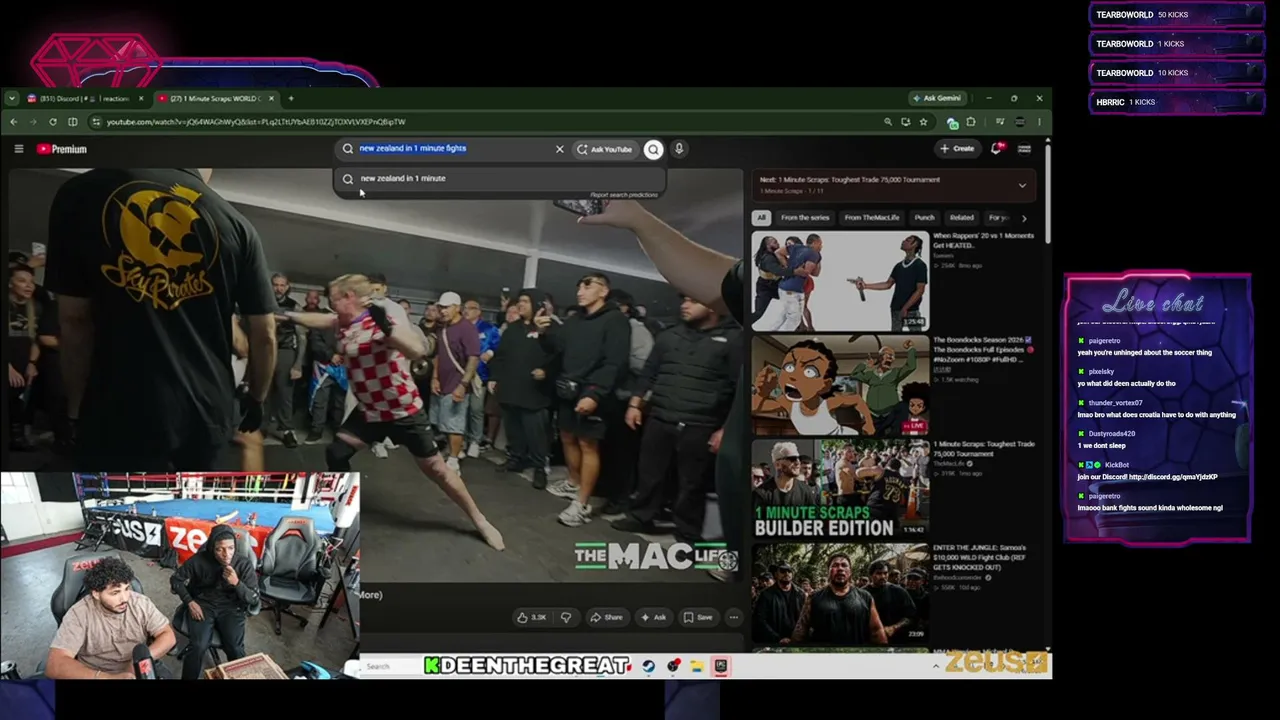Open the Discord link in KickBot message
Screen dimensions: 1280x720
(x=1173, y=477)
